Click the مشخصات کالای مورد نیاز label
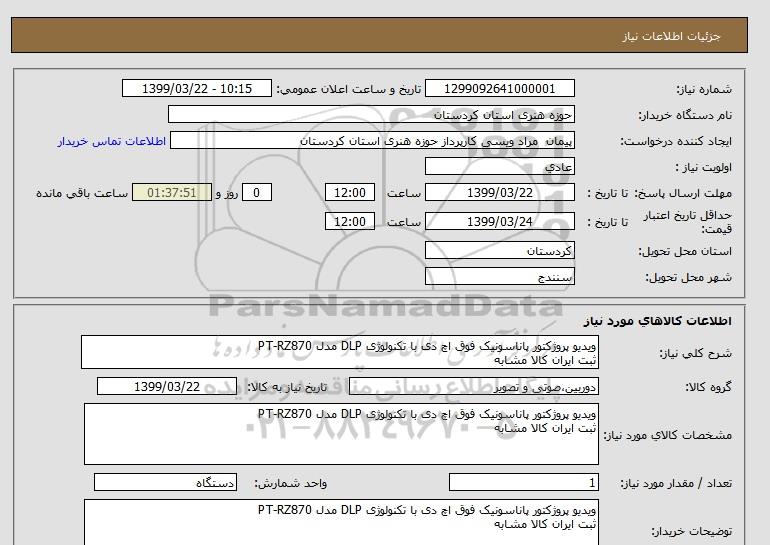770x545 pixels. coord(668,435)
